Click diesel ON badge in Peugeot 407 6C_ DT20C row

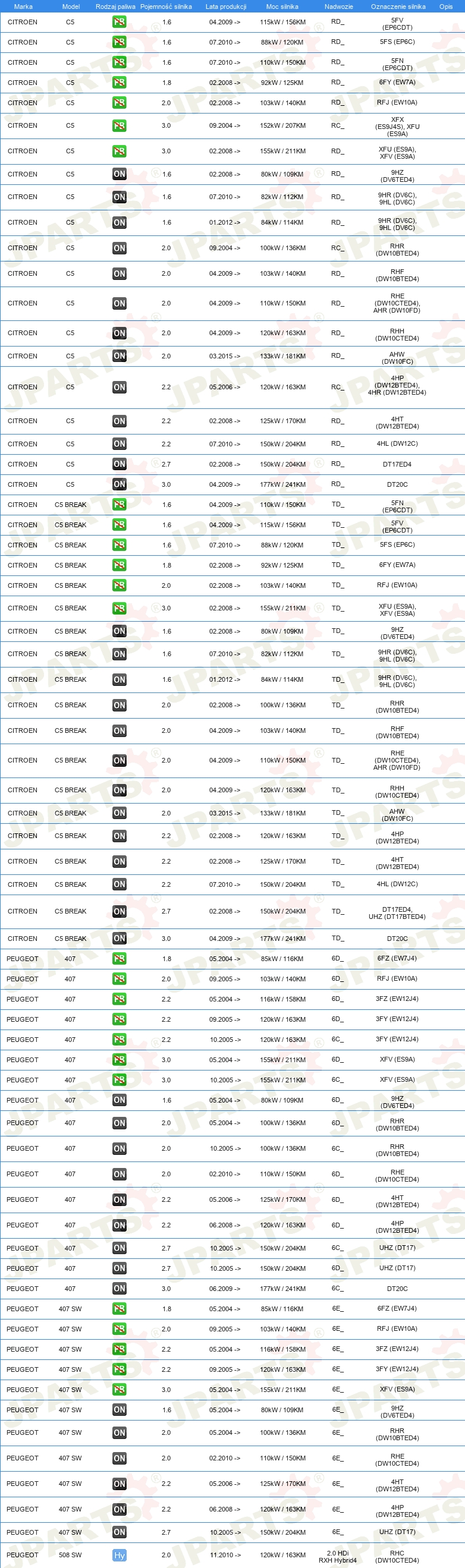[120, 1289]
